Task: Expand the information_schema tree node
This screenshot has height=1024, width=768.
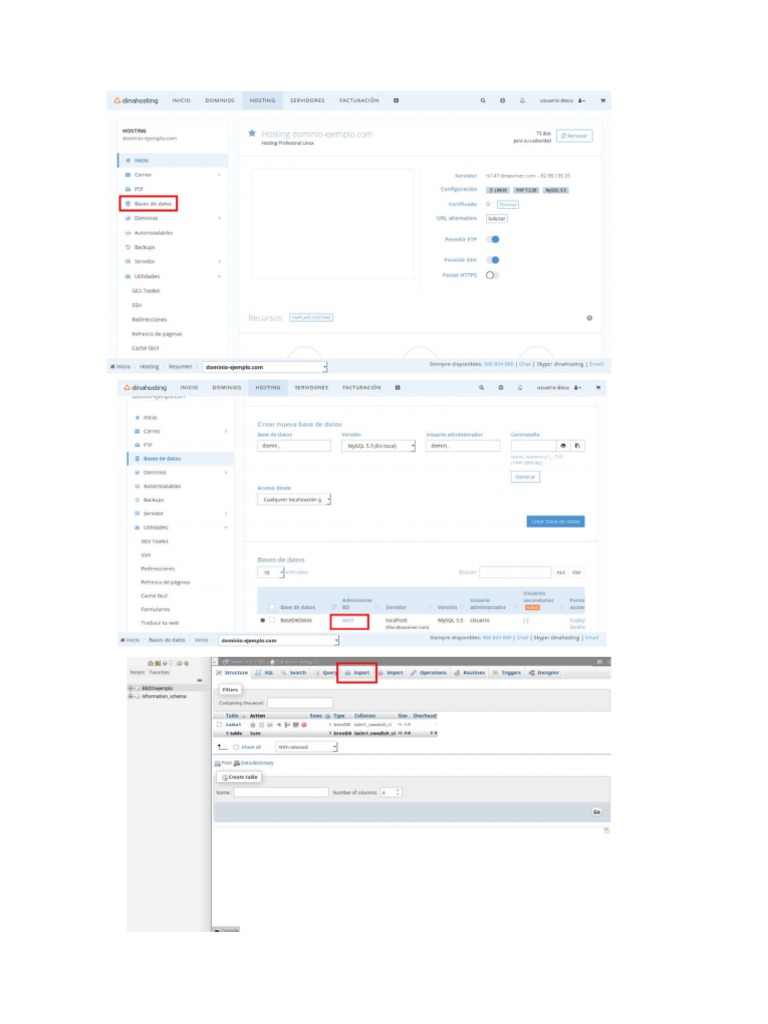Action: point(131,696)
